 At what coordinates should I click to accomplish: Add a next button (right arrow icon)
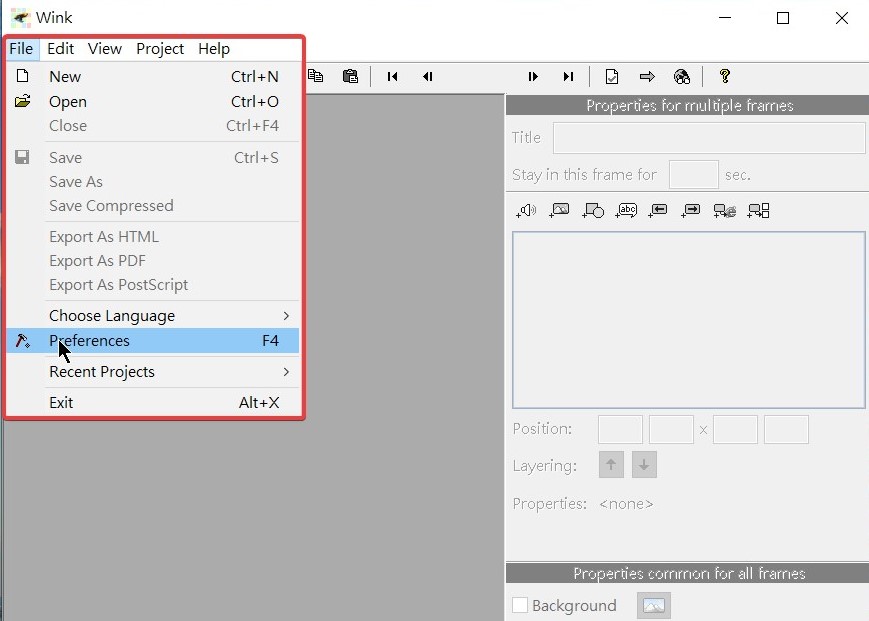pyautogui.click(x=691, y=211)
